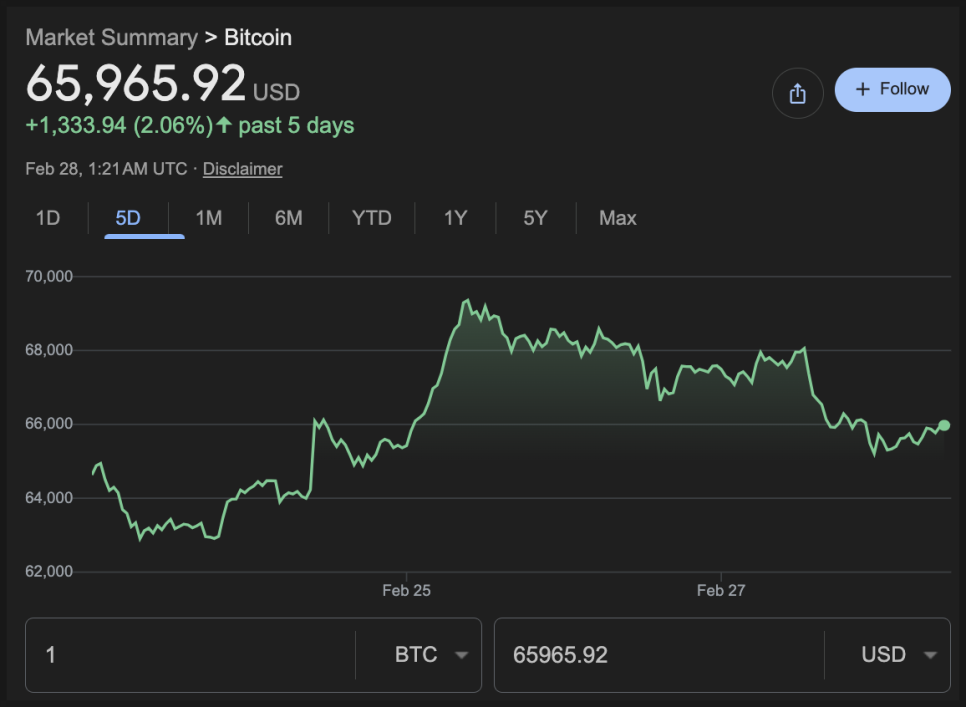This screenshot has width=966, height=707.
Task: Click the BTC amount input field
Action: [190, 655]
